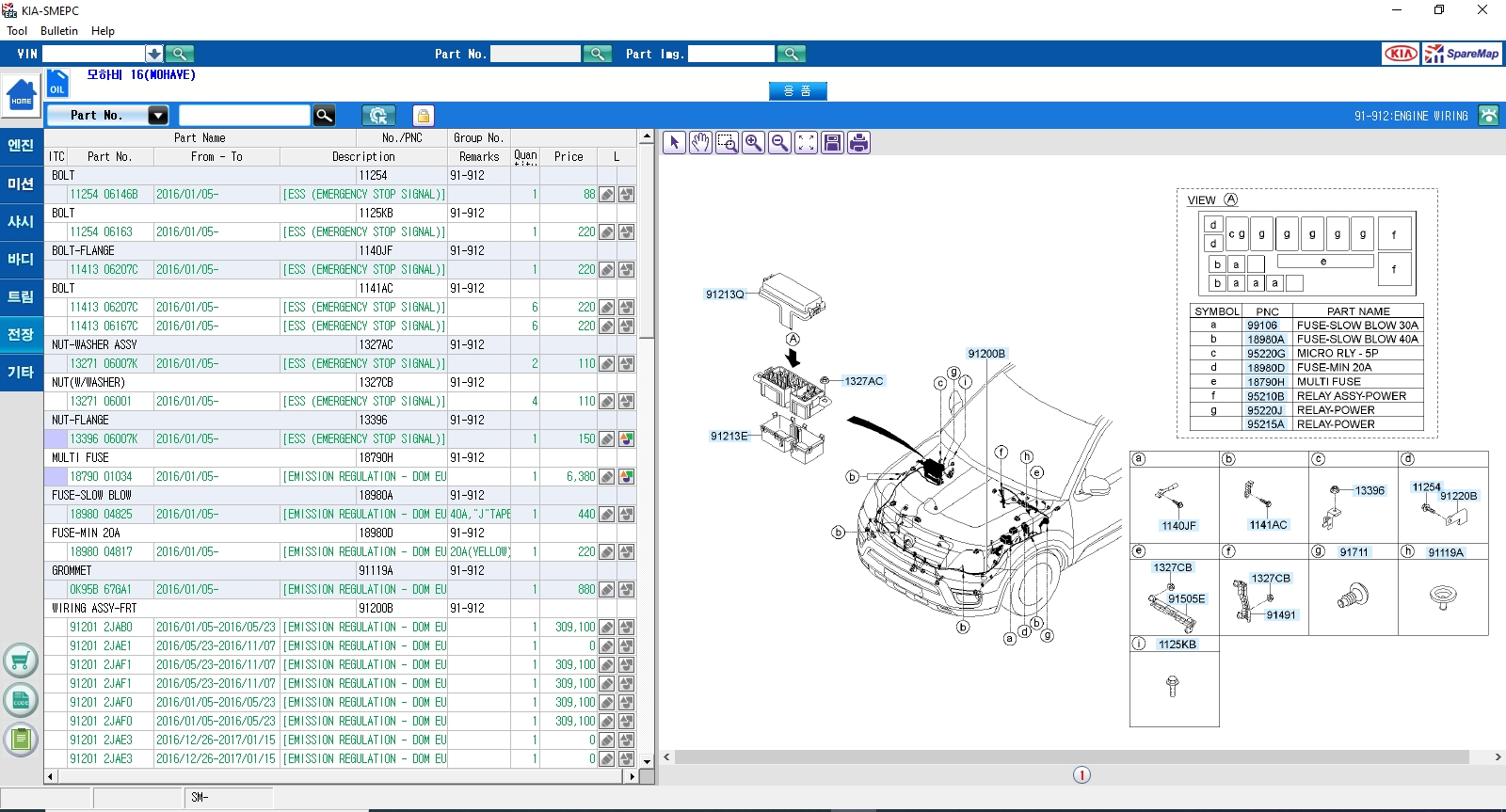Open the Part No. search type dropdown
Screen dimensions: 1506x812
158,115
